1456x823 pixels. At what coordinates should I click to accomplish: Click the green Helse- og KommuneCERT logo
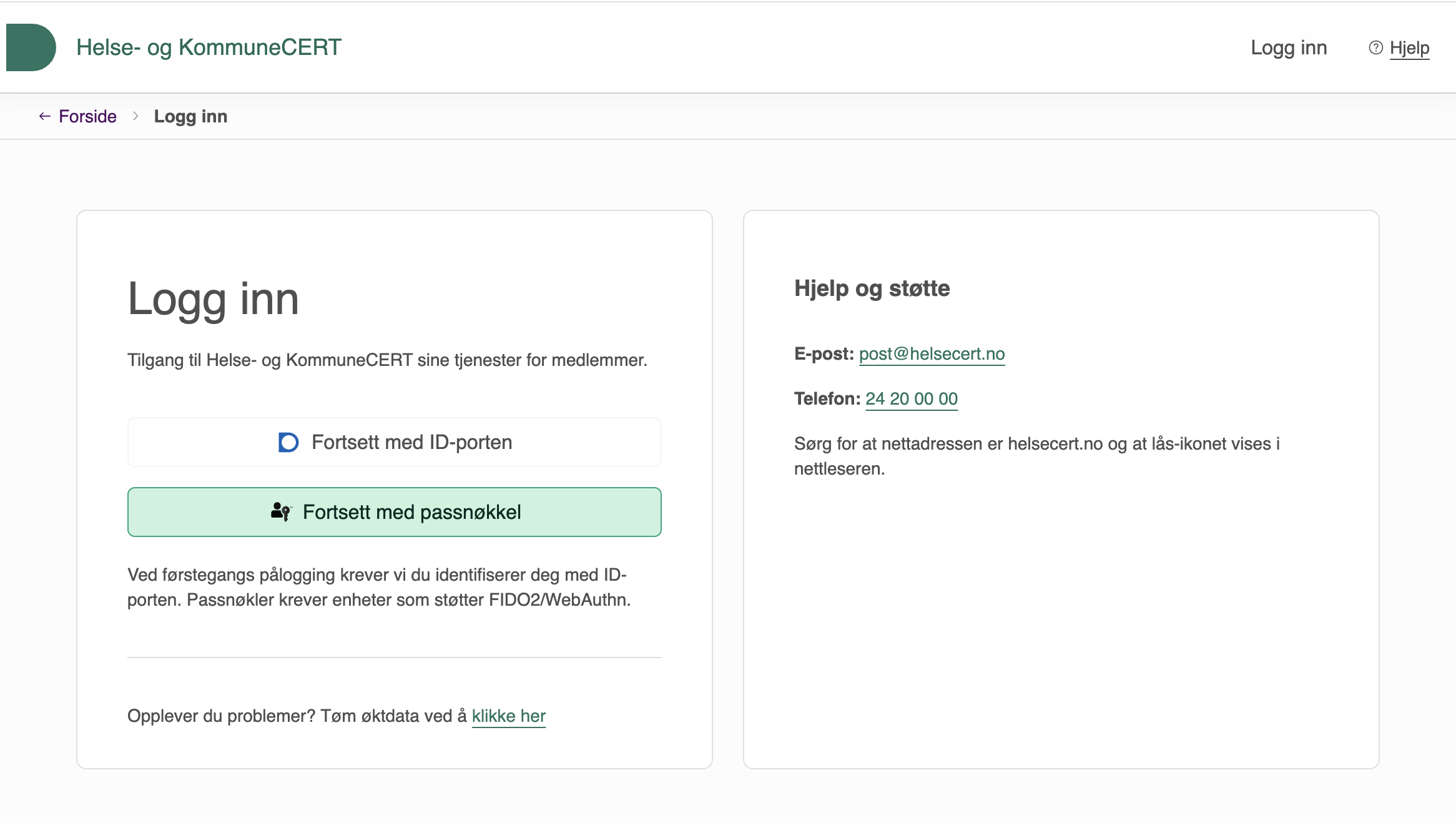31,47
